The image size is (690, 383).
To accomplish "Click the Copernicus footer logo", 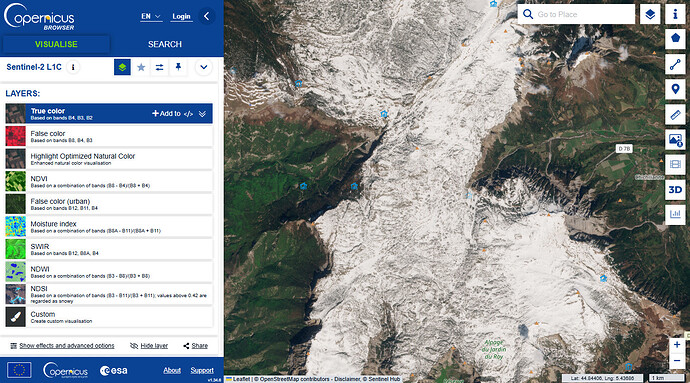I will (66, 370).
